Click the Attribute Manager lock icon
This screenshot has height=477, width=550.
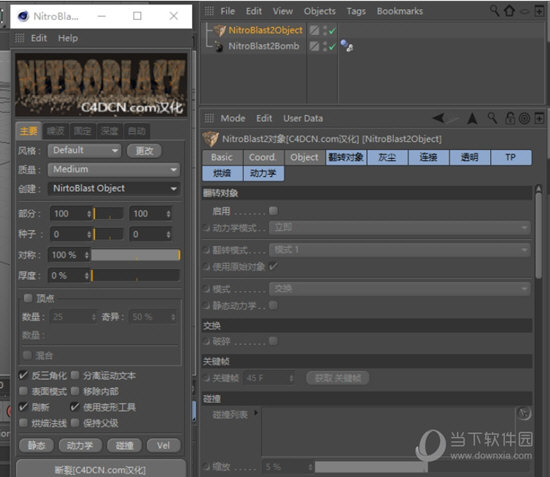click(510, 118)
